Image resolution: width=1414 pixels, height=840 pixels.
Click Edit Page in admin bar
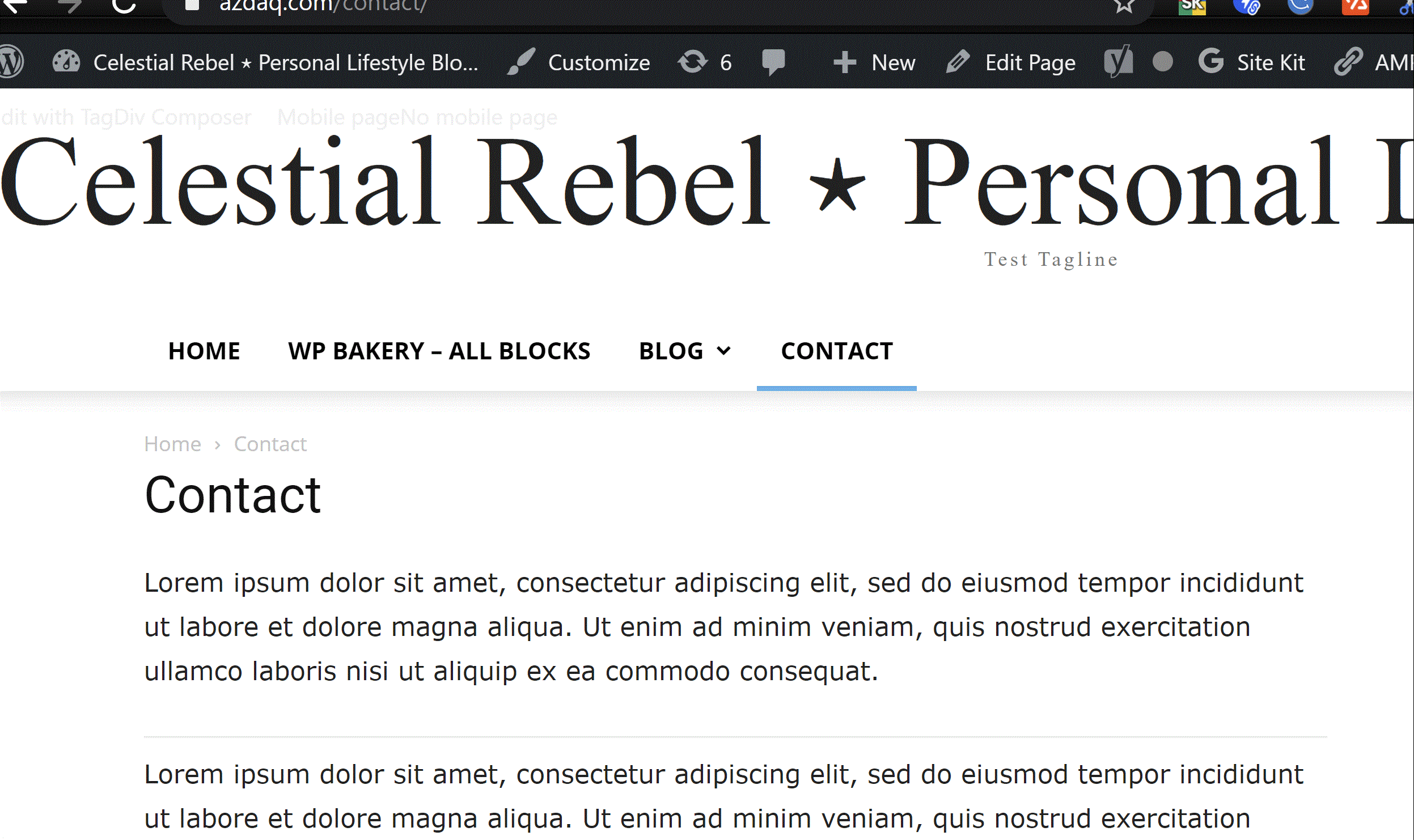tap(1011, 62)
